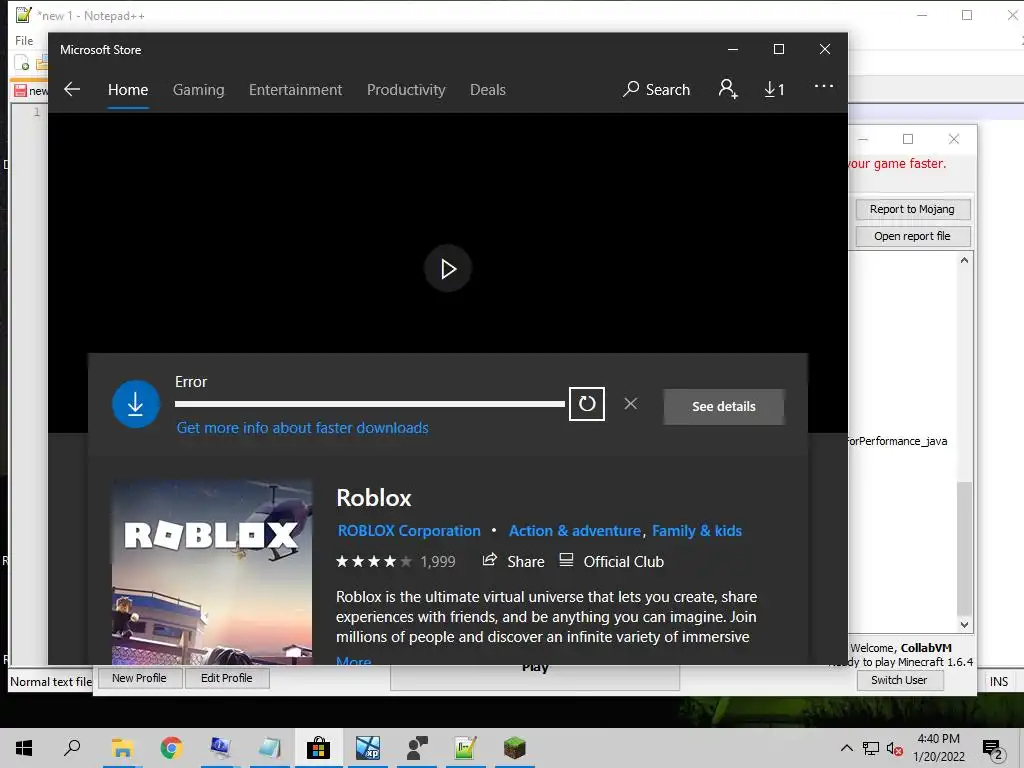Cancel the errored download

coord(630,404)
